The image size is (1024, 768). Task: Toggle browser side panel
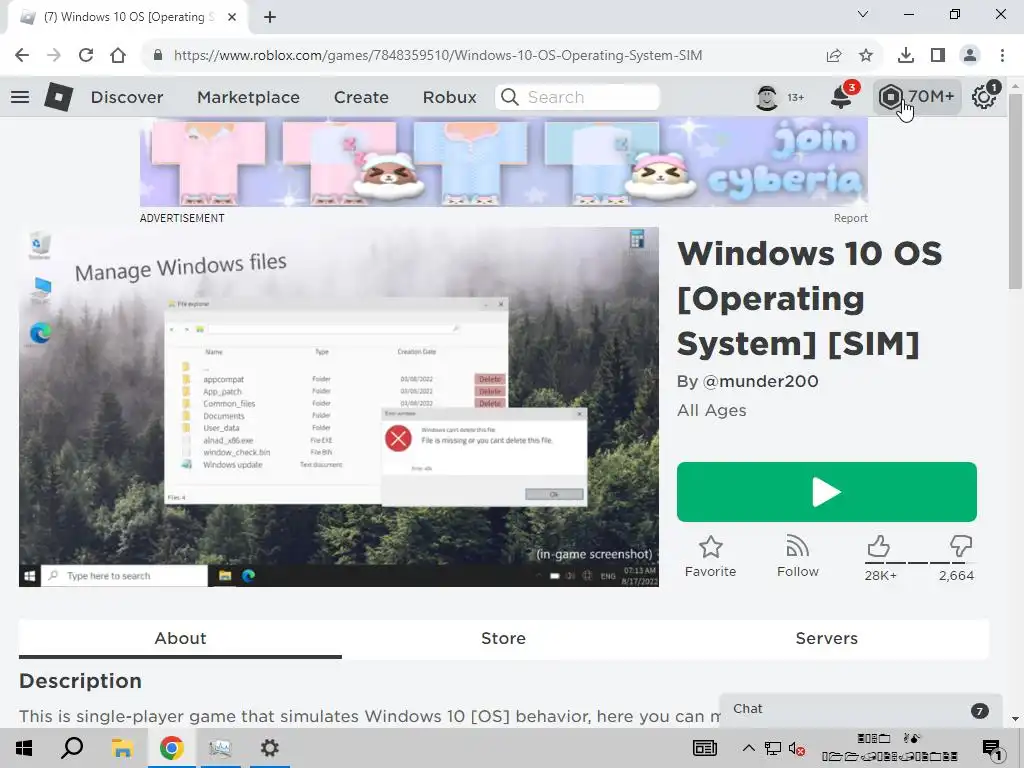pos(938,56)
